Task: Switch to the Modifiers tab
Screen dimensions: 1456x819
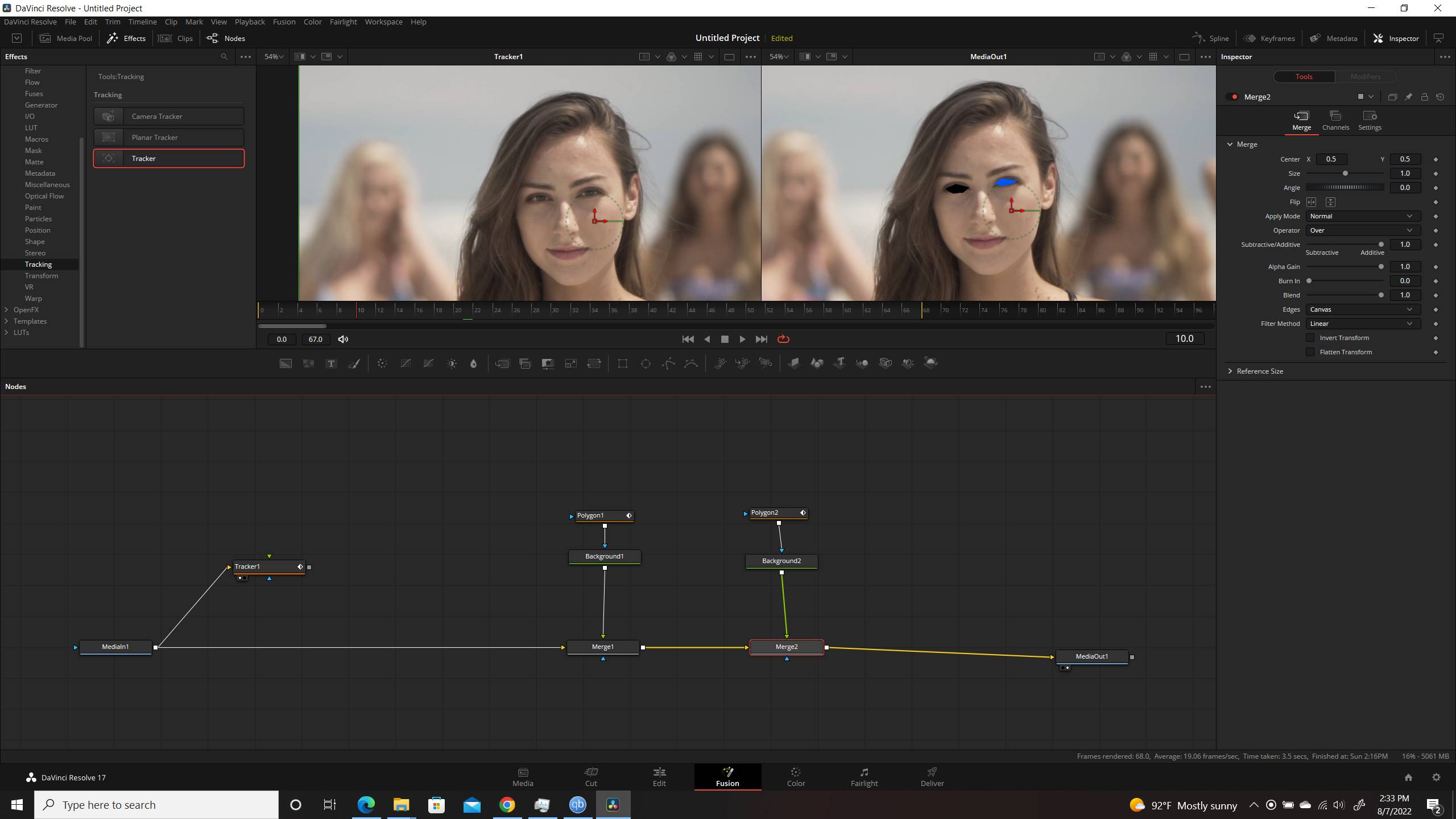Action: point(1365,77)
